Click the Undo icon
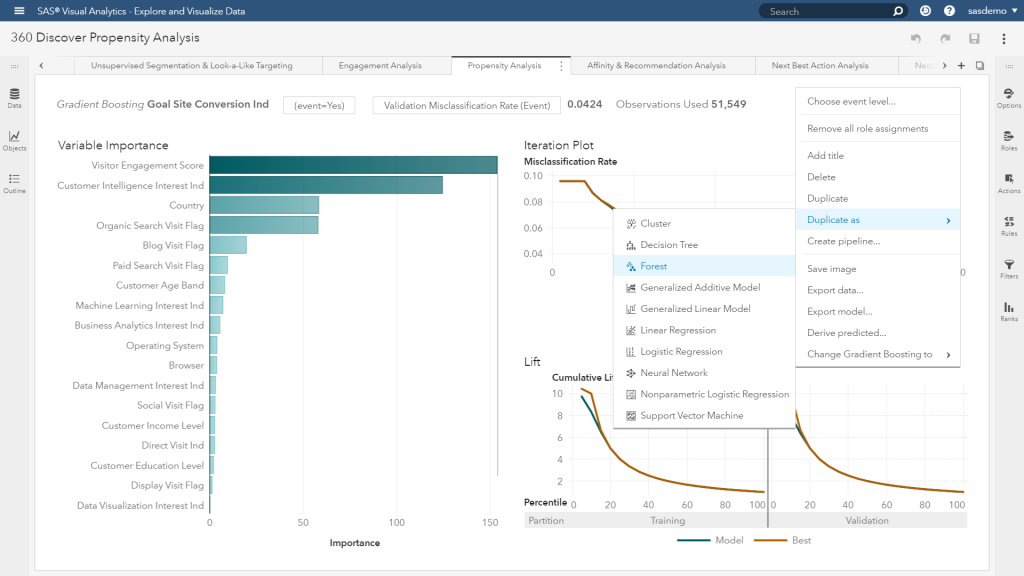Viewport: 1024px width, 576px height. point(916,36)
